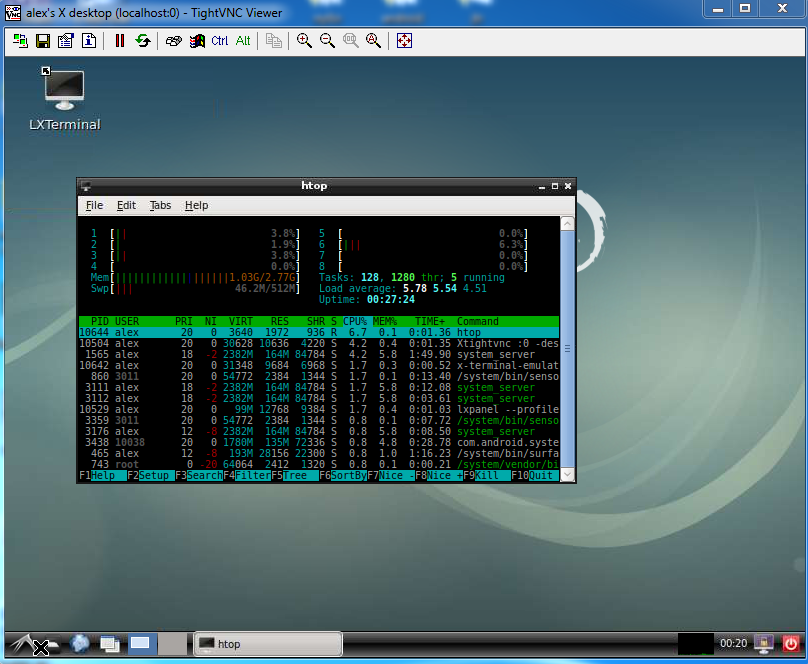
Task: Click the Uptime value 00:27:24
Action: [391, 299]
